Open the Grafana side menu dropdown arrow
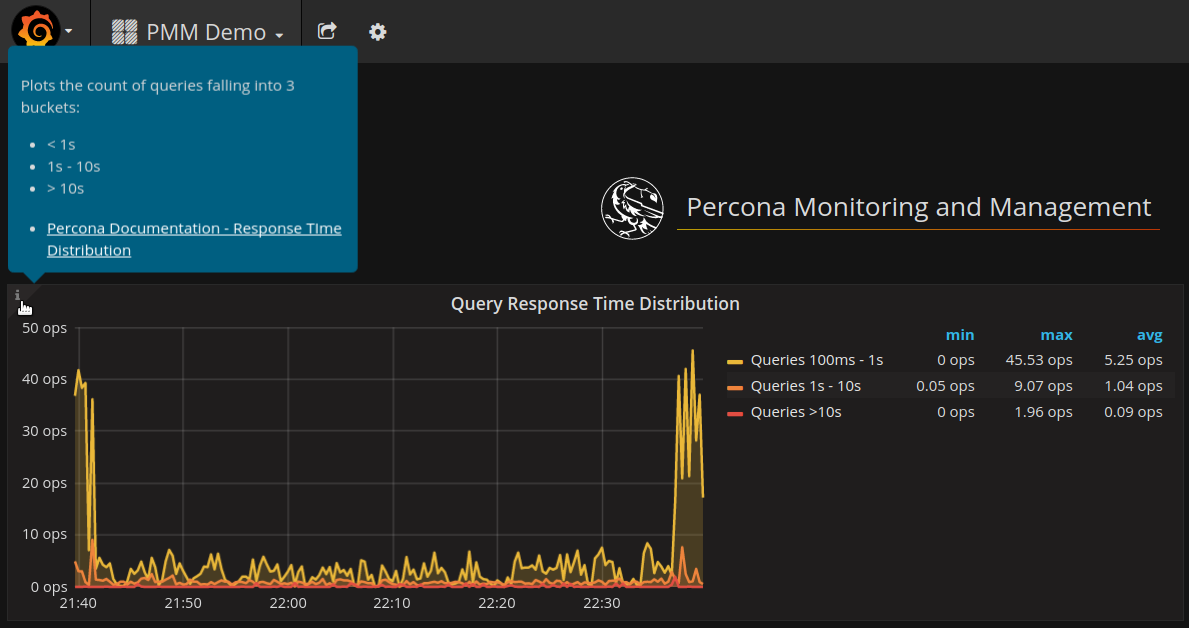 click(68, 31)
